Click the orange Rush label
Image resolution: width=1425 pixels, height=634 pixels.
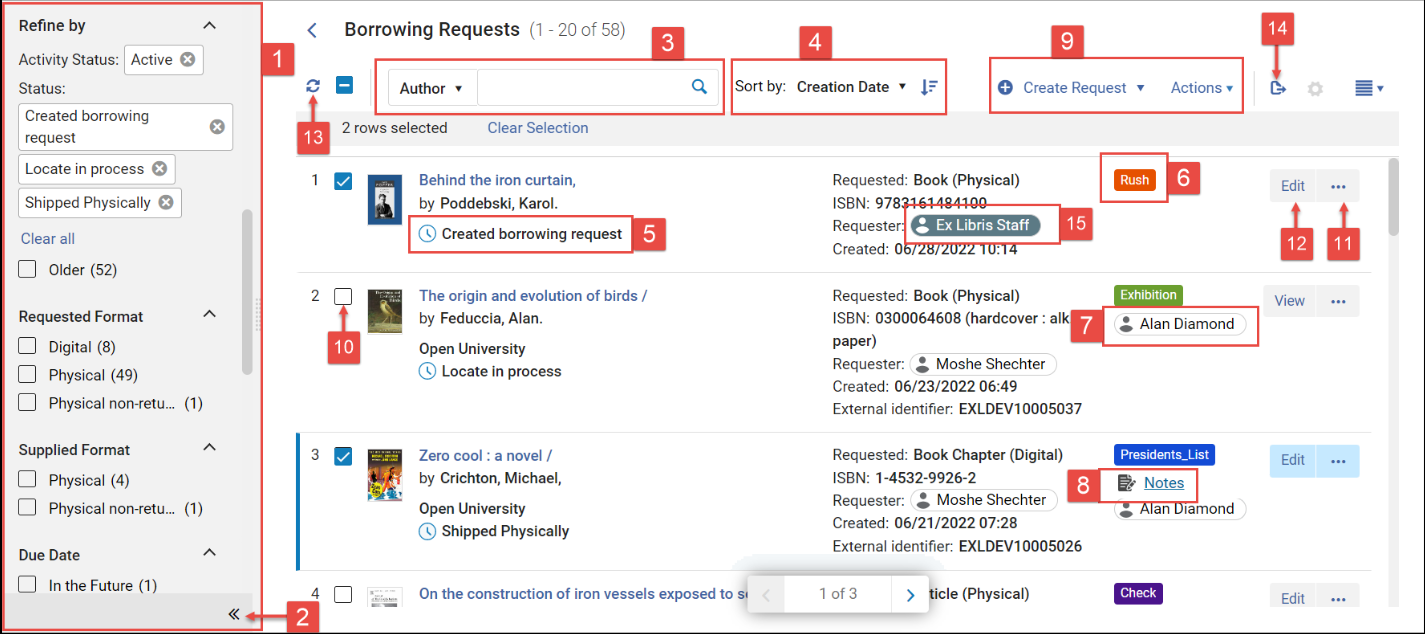(x=1135, y=180)
